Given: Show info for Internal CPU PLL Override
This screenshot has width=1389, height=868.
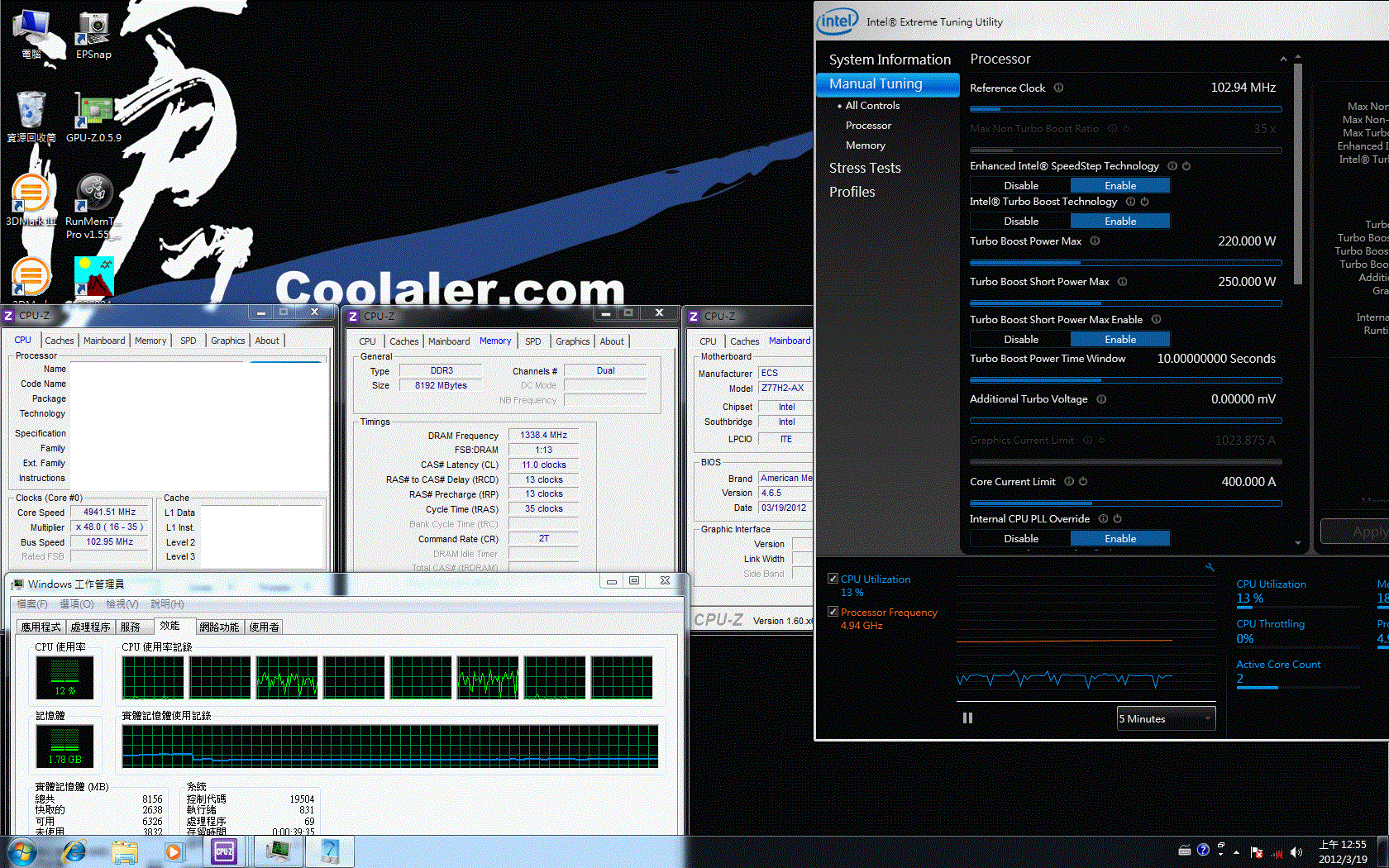Looking at the screenshot, I should pyautogui.click(x=1103, y=519).
